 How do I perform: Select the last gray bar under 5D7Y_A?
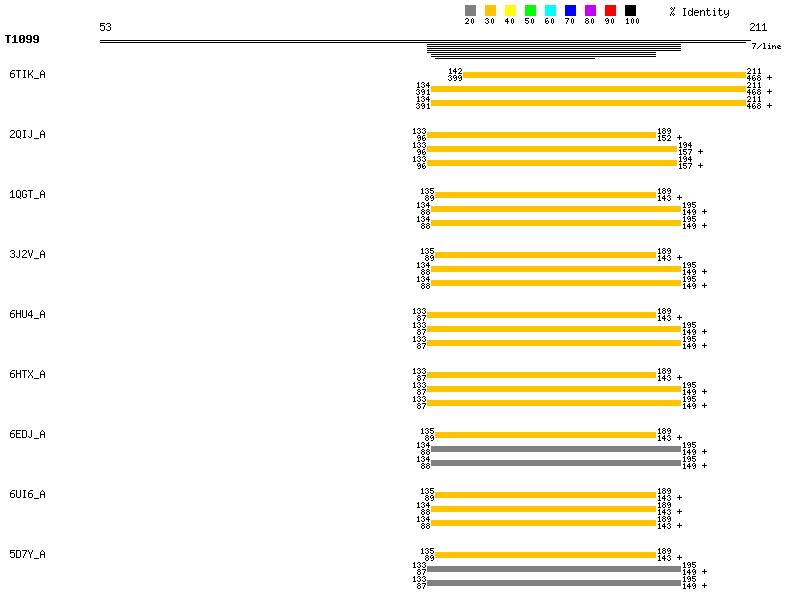coord(555,583)
